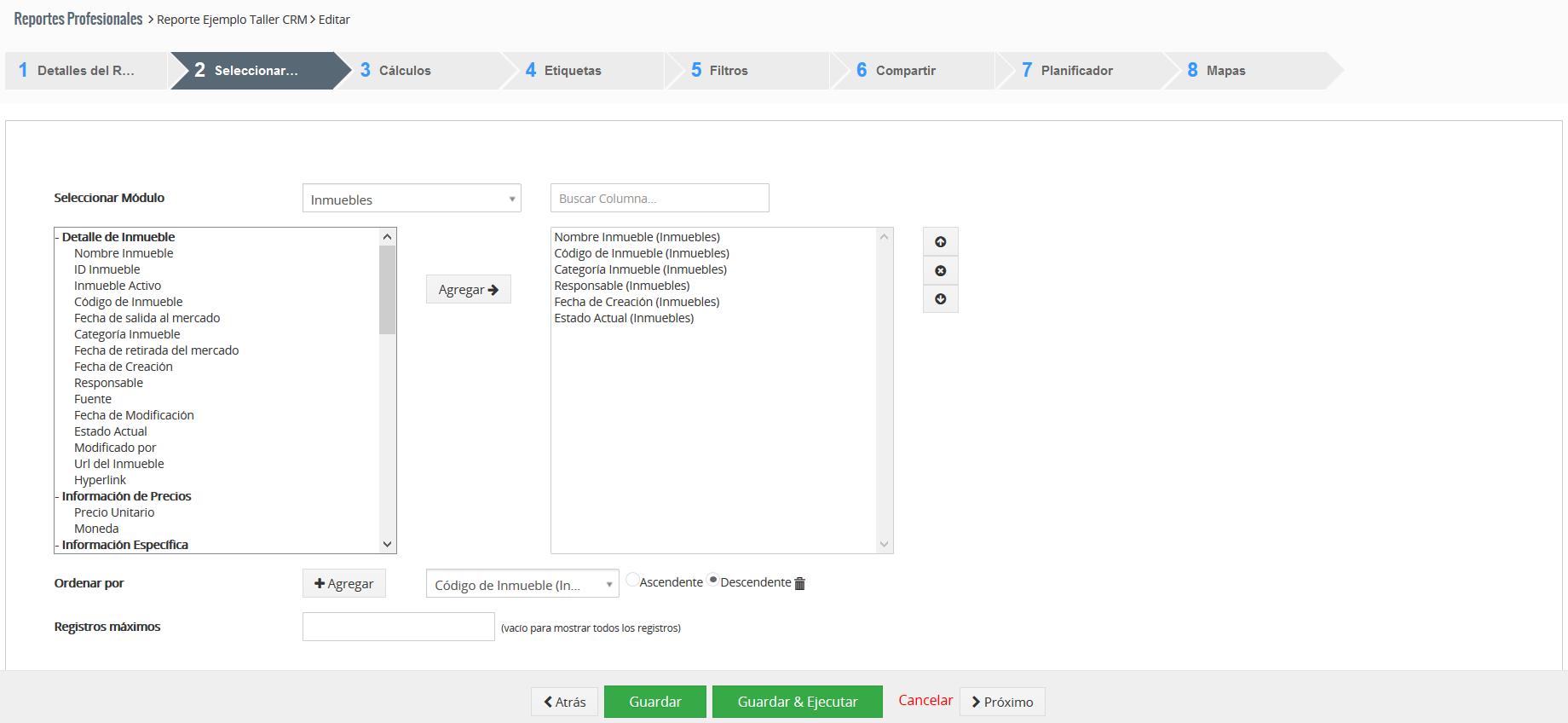1568x723 pixels.
Task: Delete the sort rule with trash icon
Action: tap(799, 584)
